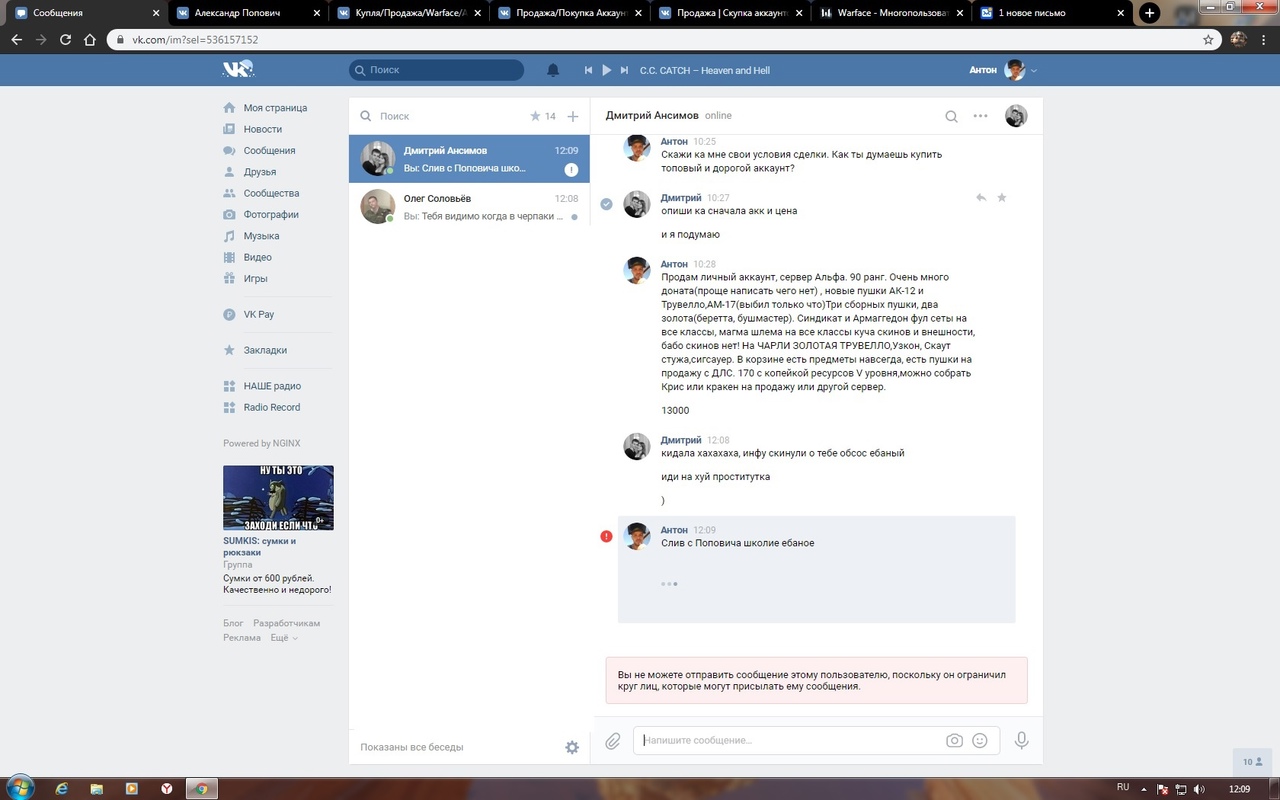Viewport: 1280px width, 800px height.
Task: Click the microphone voice message icon
Action: click(x=1021, y=741)
